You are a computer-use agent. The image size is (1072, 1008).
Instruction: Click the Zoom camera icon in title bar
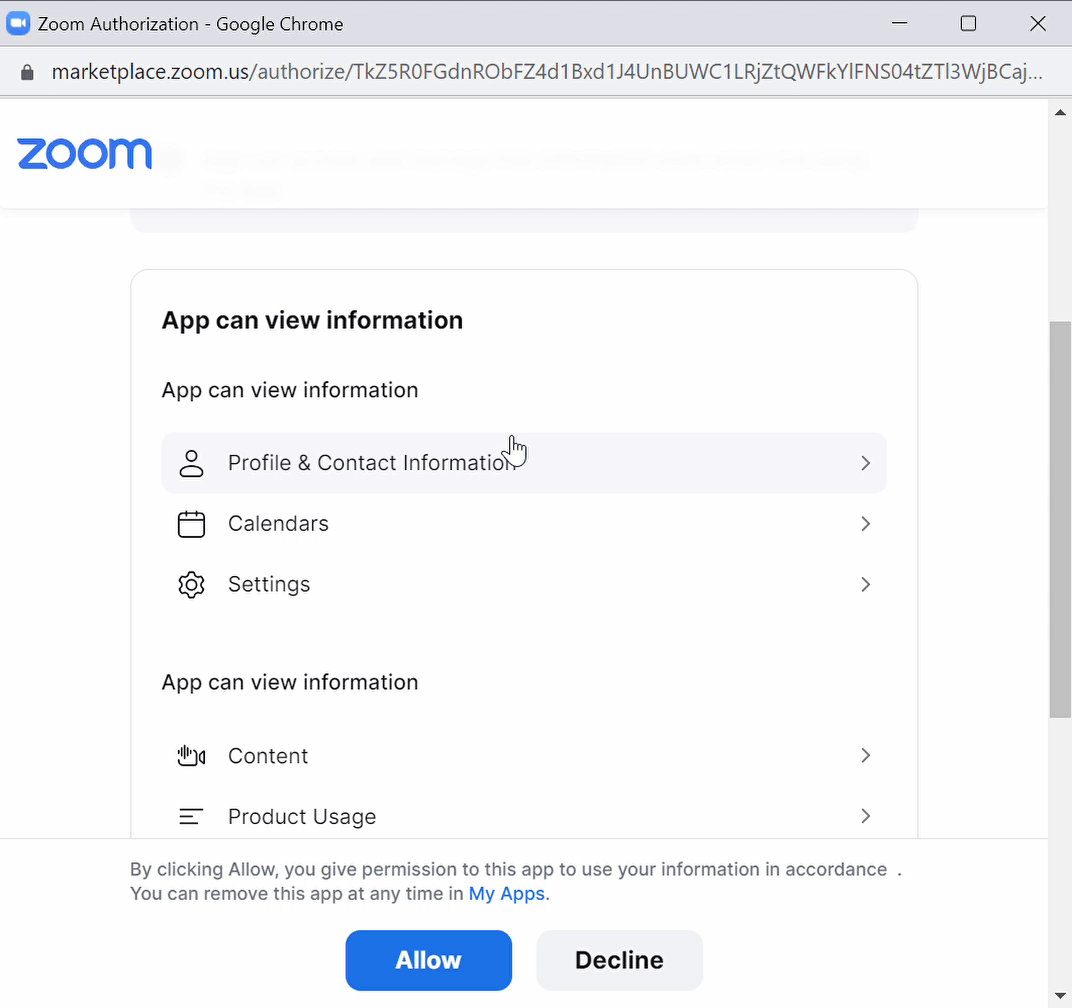click(x=19, y=24)
